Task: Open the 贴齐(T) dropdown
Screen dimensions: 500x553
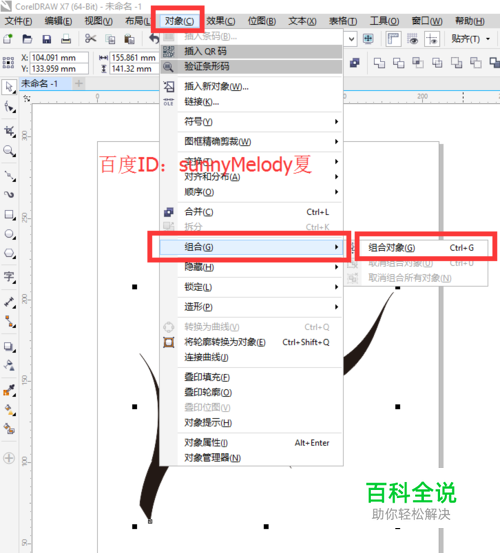Action: pyautogui.click(x=470, y=39)
